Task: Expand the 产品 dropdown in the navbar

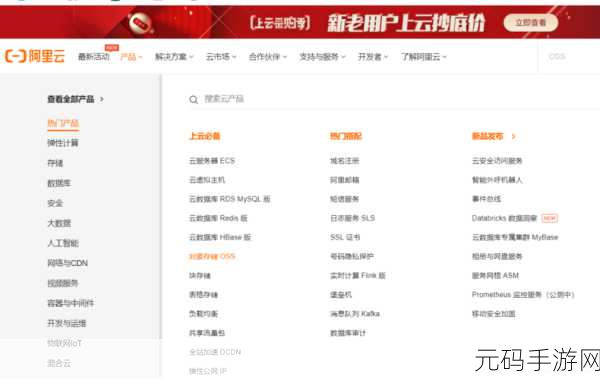Action: pos(131,57)
